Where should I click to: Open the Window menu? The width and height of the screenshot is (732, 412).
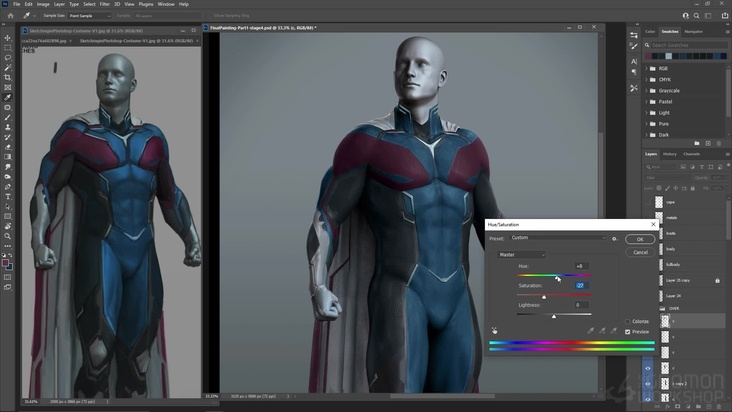(166, 4)
